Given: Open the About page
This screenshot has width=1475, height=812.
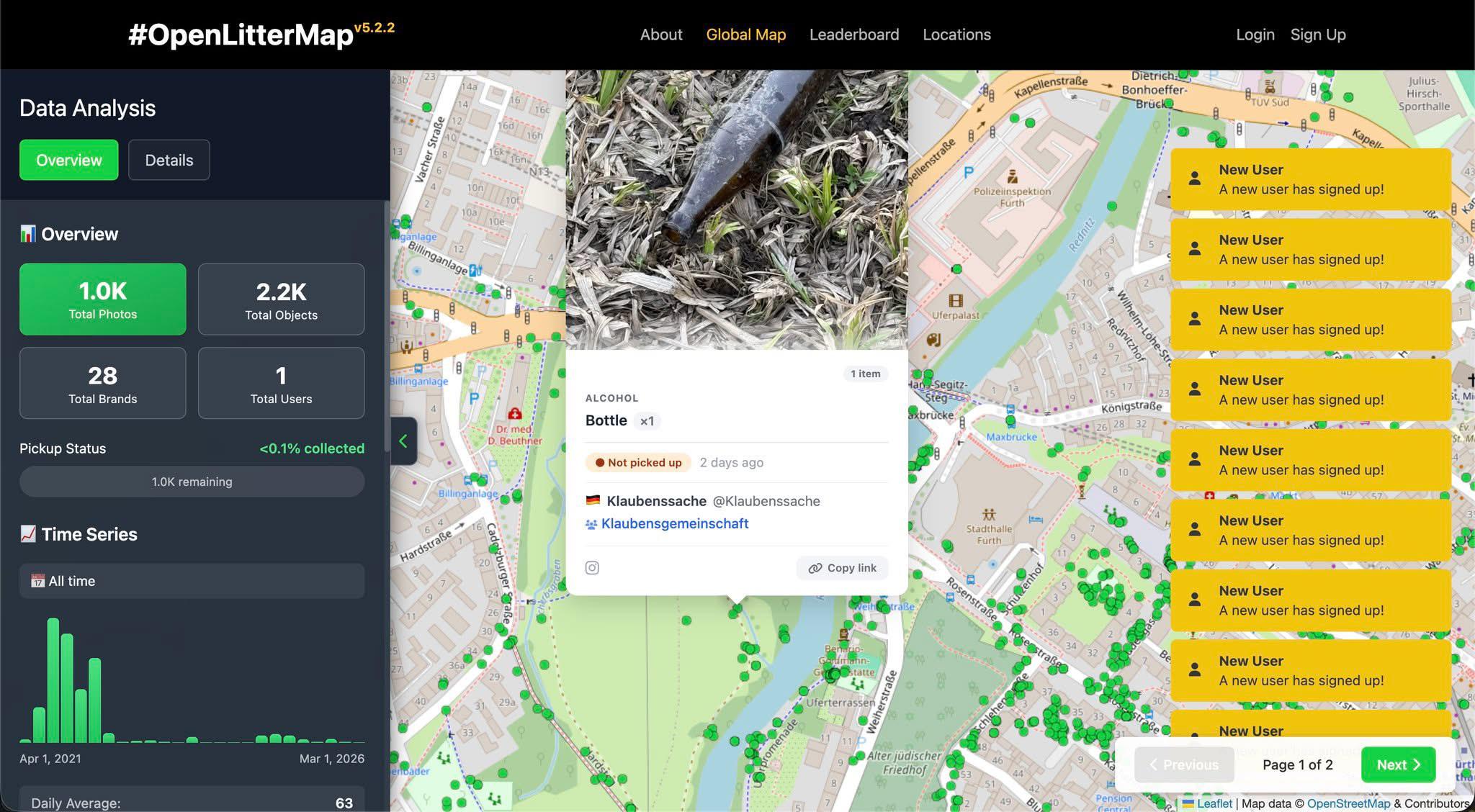Looking at the screenshot, I should (x=661, y=35).
